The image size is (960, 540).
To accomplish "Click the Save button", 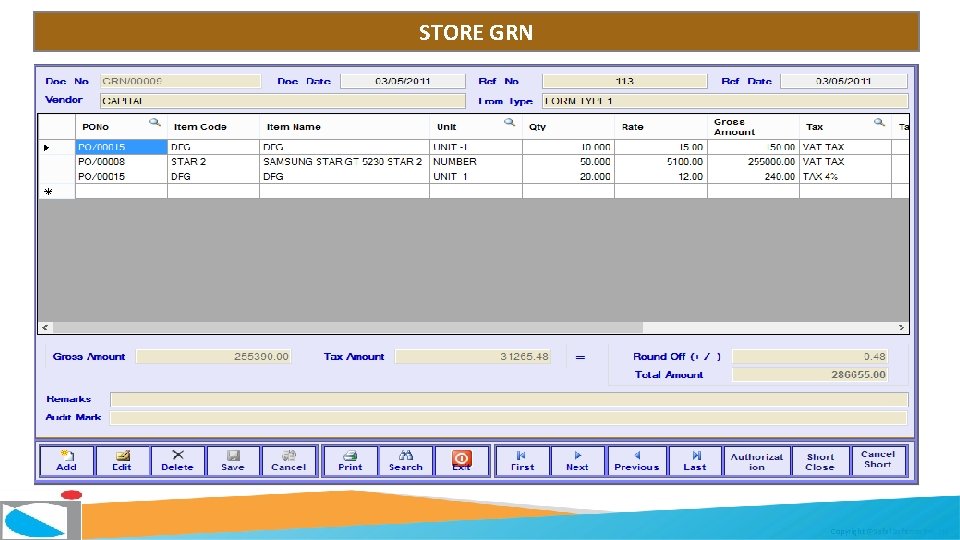I will pos(233,461).
